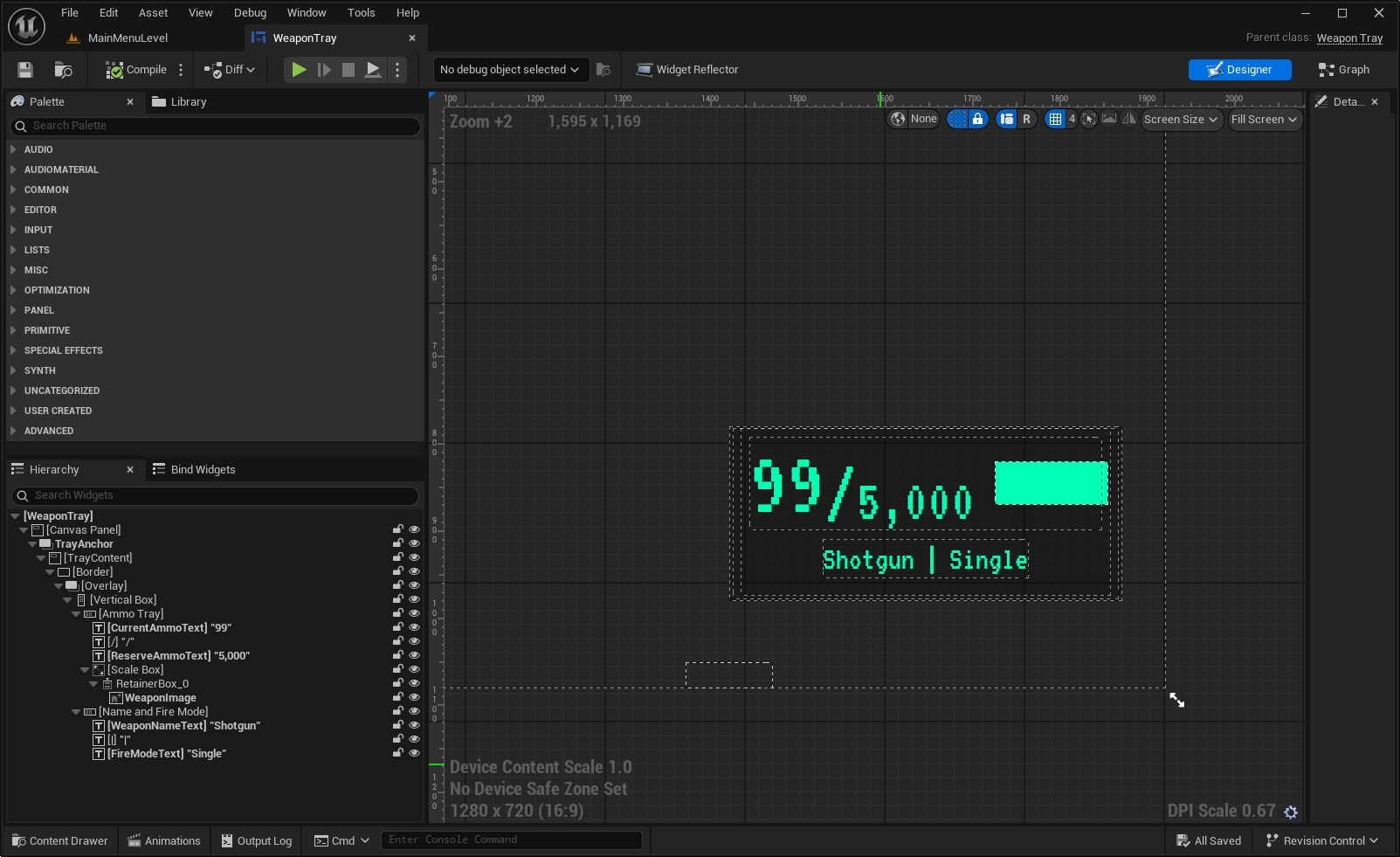Select CurrentAmmoText "99" in hierarchy
The height and width of the screenshot is (857, 1400).
pyautogui.click(x=169, y=628)
